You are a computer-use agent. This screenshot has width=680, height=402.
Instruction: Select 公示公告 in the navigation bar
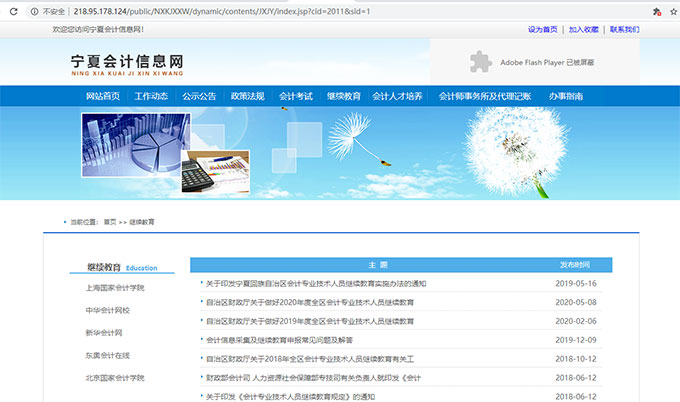199,96
